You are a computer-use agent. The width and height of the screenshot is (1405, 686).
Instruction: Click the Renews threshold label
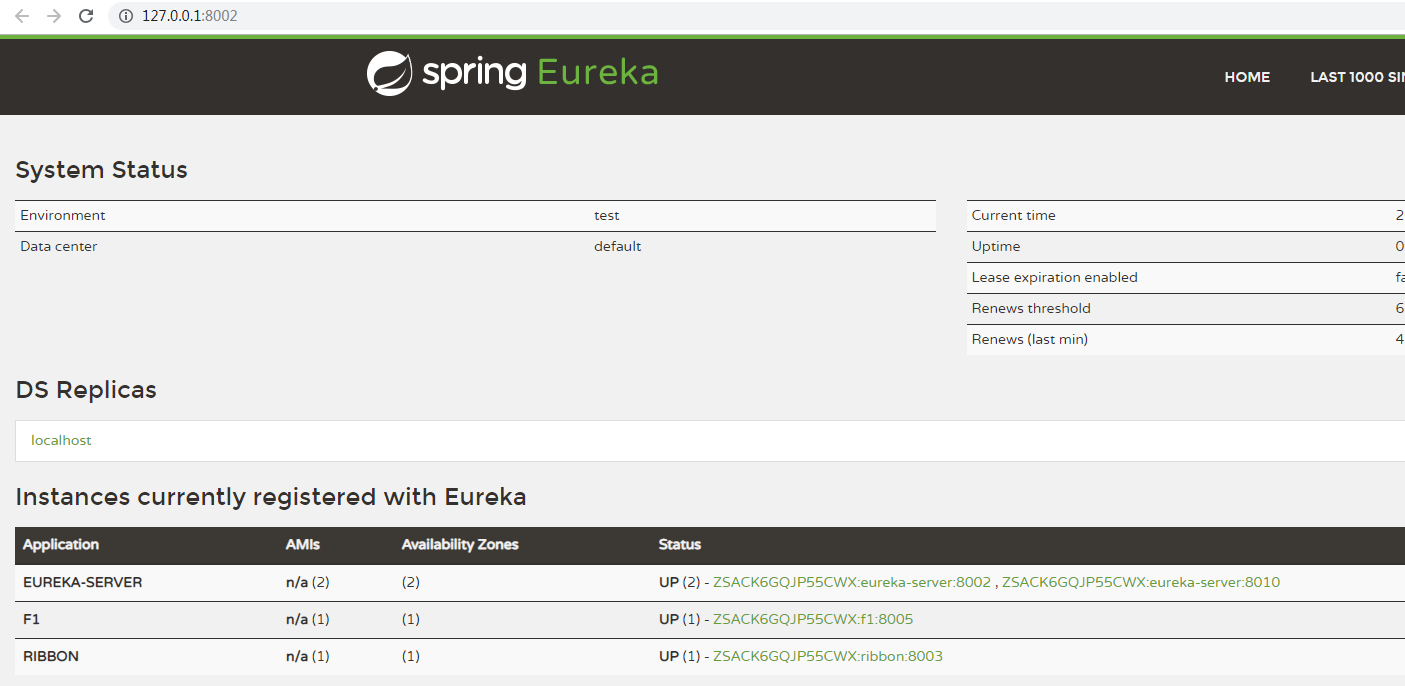point(1031,308)
